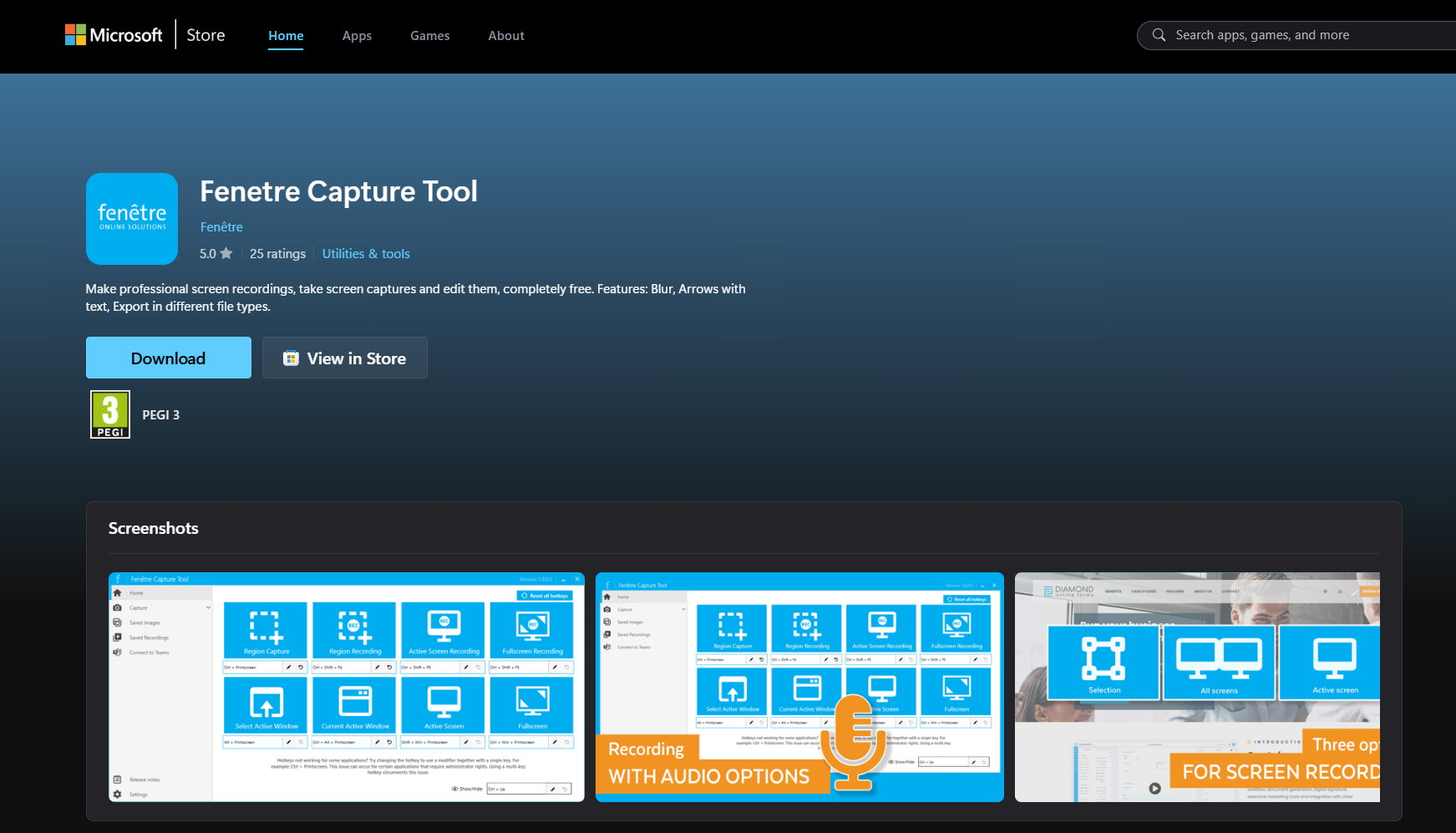The image size is (1456, 833).
Task: Click the View in Store button
Action: click(x=344, y=358)
